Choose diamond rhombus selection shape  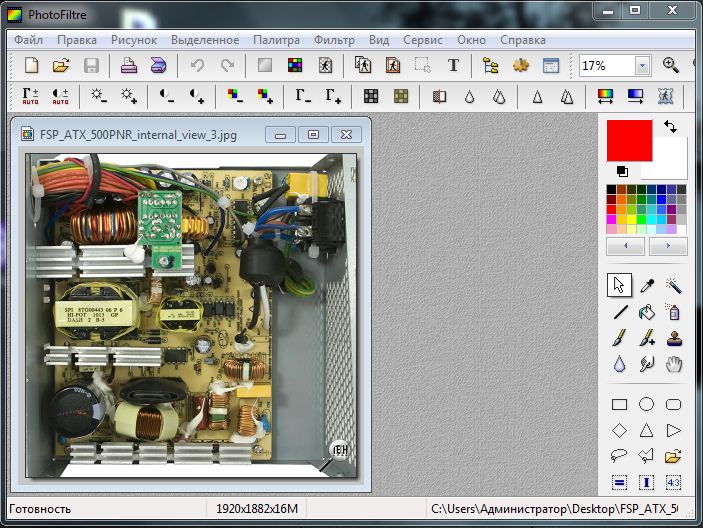coord(619,431)
